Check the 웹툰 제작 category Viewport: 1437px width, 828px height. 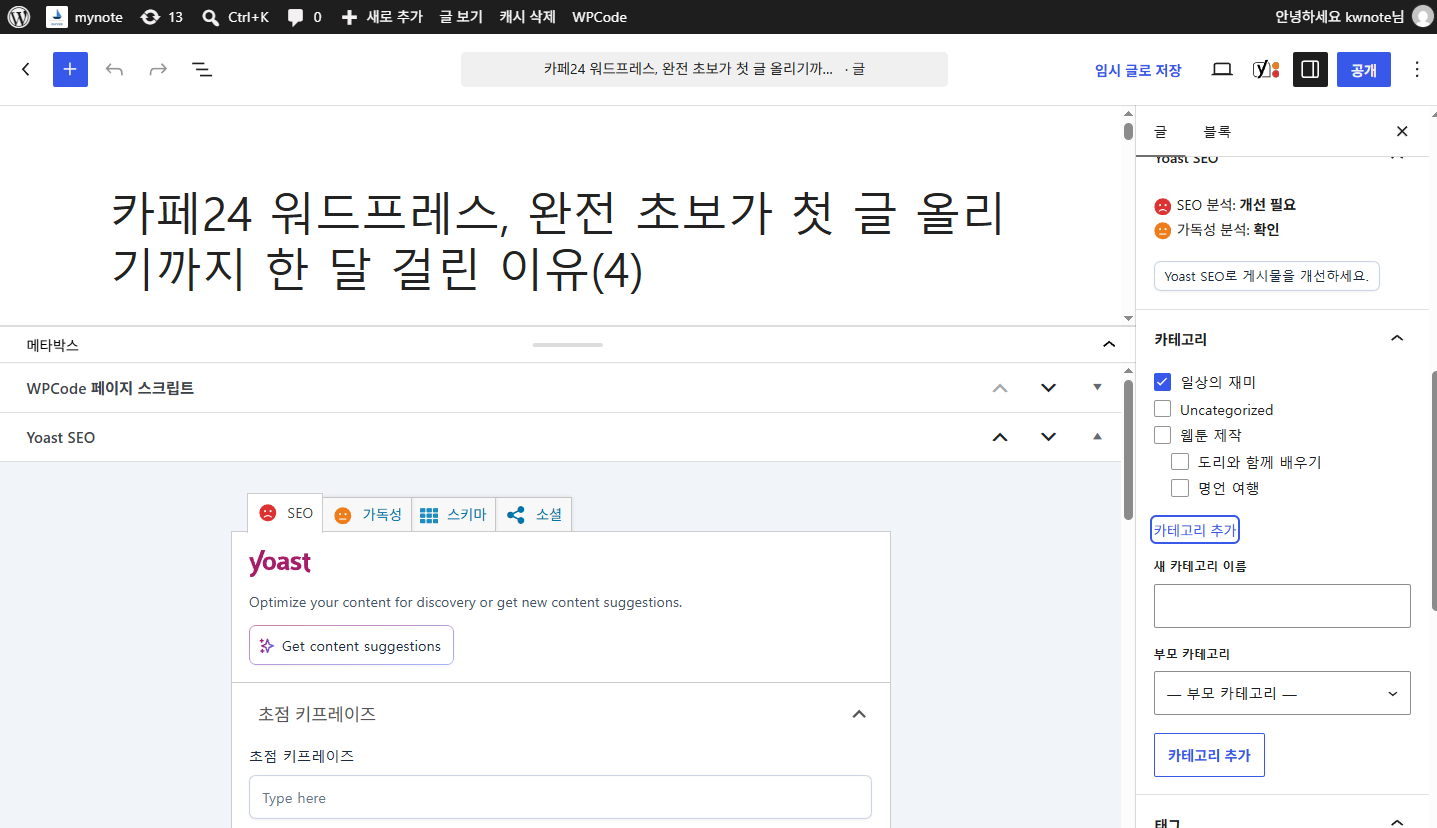(1162, 435)
